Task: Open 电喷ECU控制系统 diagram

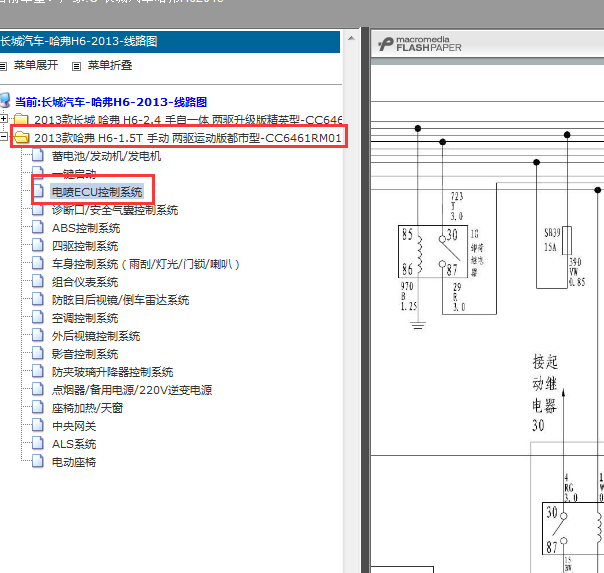Action: tap(97, 192)
